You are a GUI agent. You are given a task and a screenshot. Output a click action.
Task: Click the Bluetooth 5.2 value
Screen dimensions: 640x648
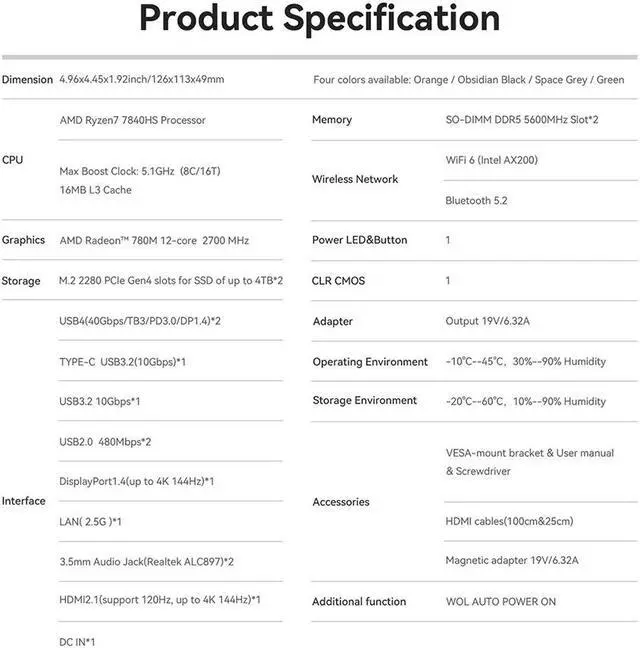click(476, 200)
